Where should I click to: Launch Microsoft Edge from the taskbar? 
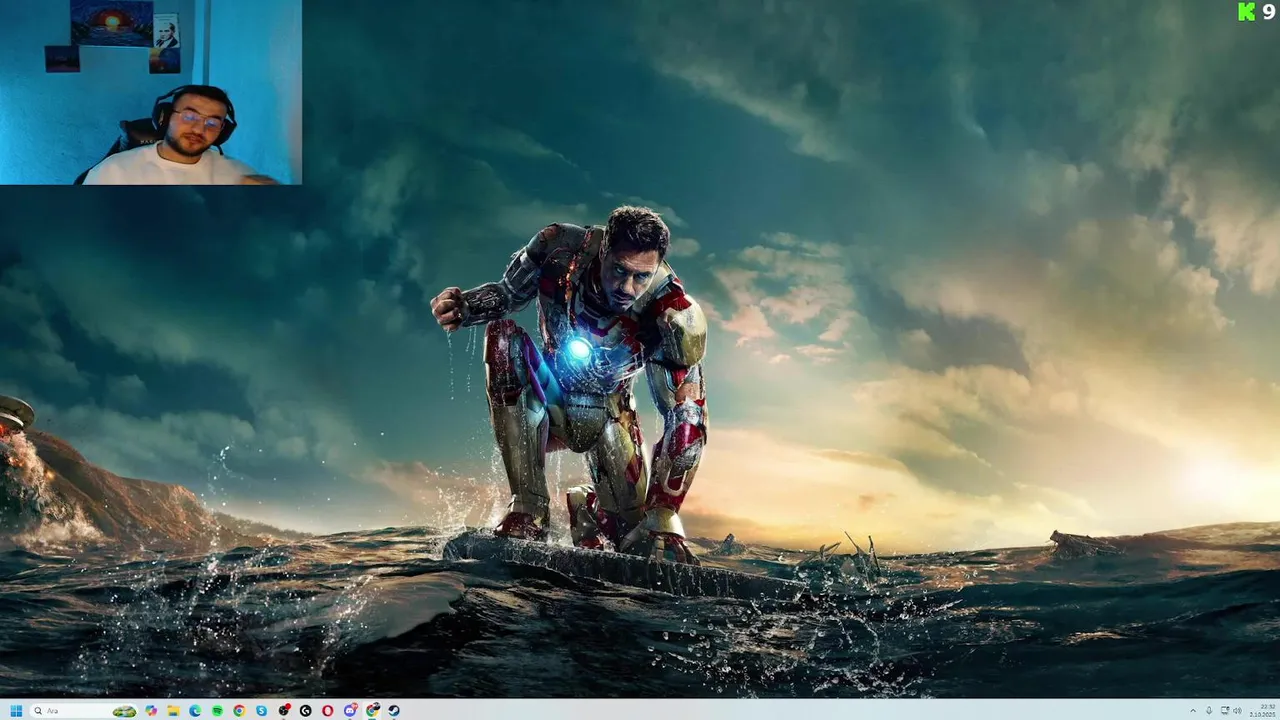point(195,711)
